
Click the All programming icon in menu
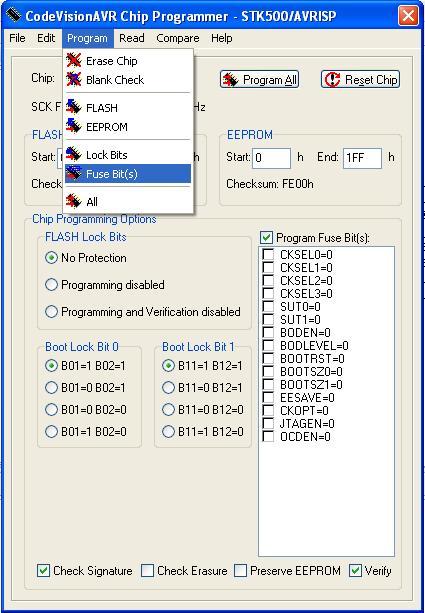coord(74,201)
